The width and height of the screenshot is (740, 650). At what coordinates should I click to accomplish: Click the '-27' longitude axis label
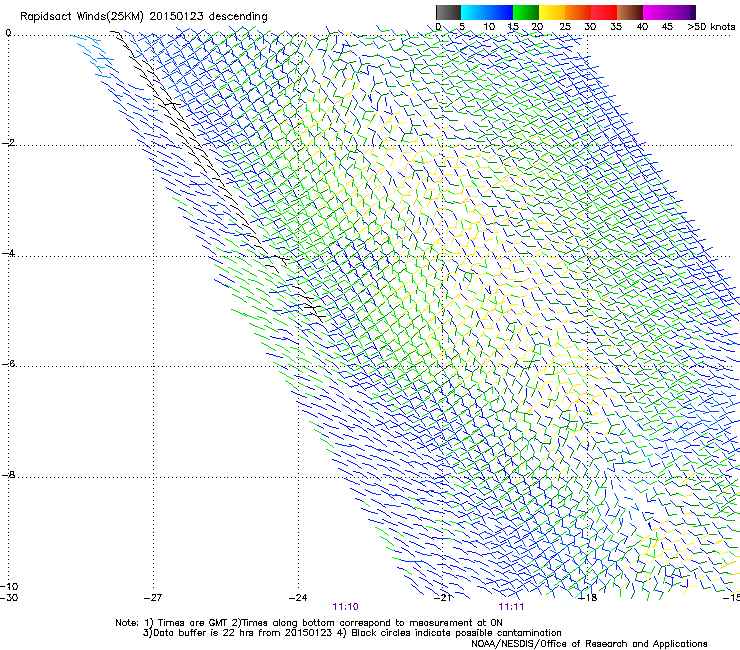[153, 598]
